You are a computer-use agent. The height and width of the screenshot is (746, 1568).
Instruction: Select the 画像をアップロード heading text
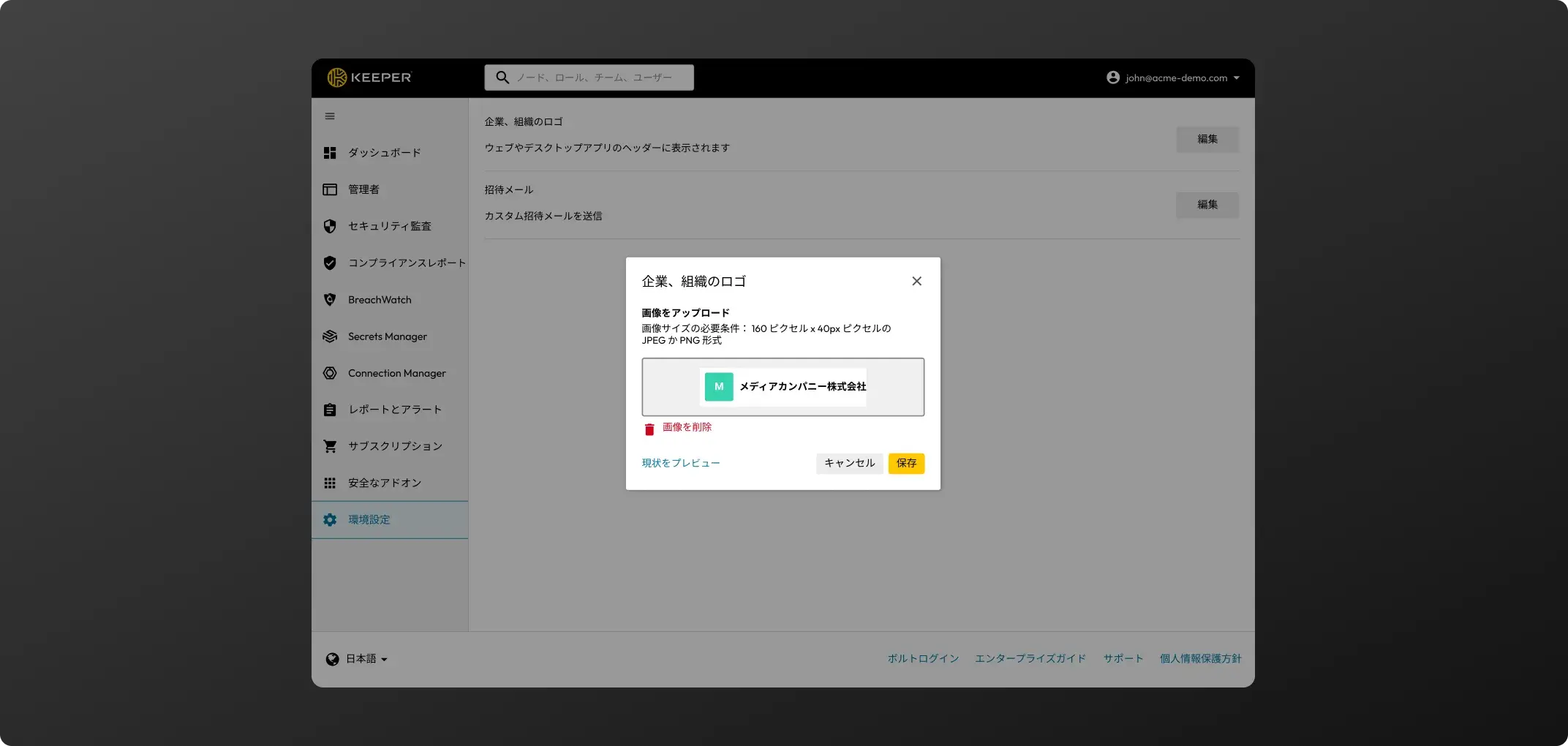685,313
